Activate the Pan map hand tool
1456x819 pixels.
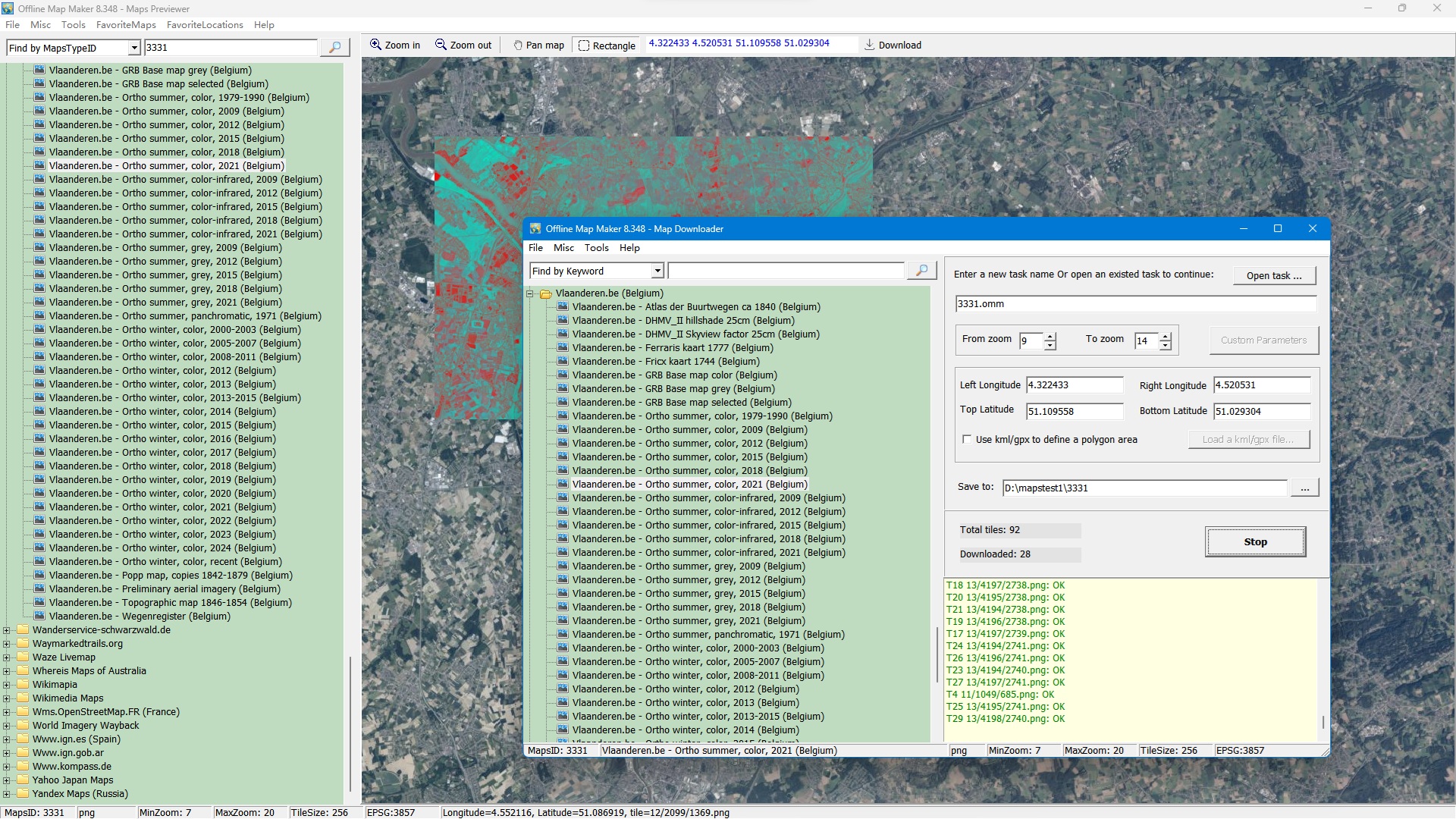[x=538, y=45]
